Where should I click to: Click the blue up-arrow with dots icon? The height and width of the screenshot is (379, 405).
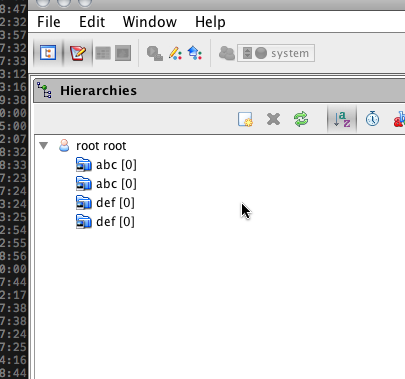(195, 53)
